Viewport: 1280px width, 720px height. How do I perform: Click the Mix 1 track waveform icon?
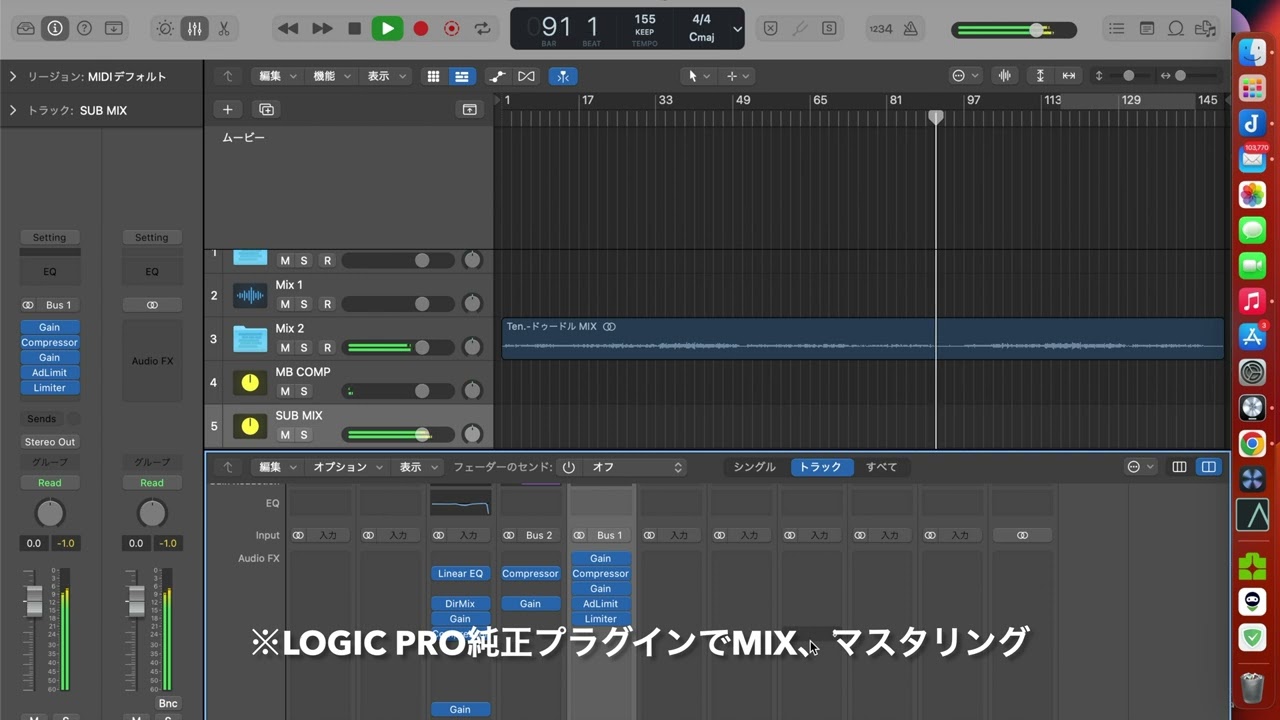coord(250,295)
